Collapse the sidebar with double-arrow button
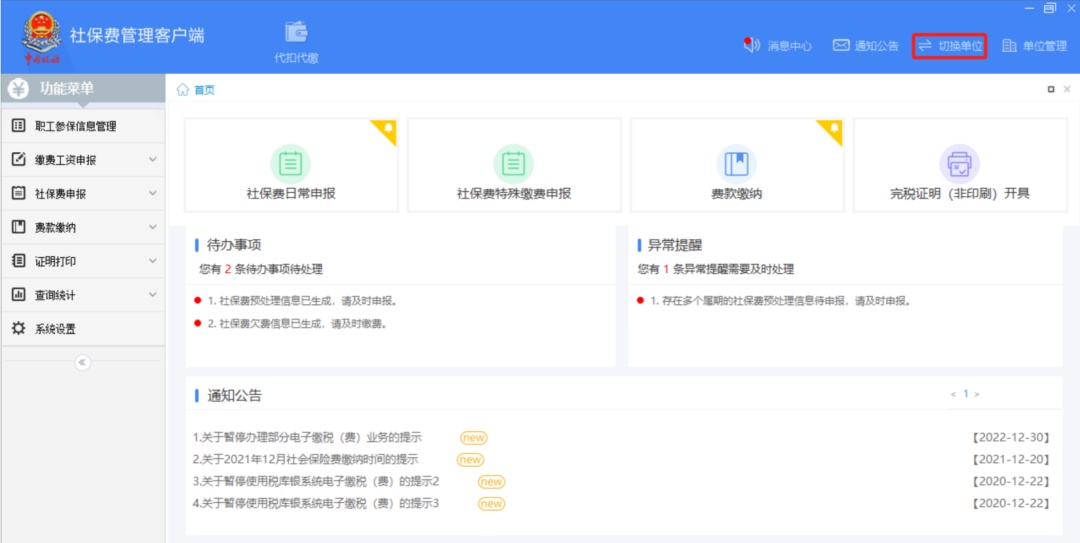This screenshot has height=543, width=1080. tap(83, 362)
